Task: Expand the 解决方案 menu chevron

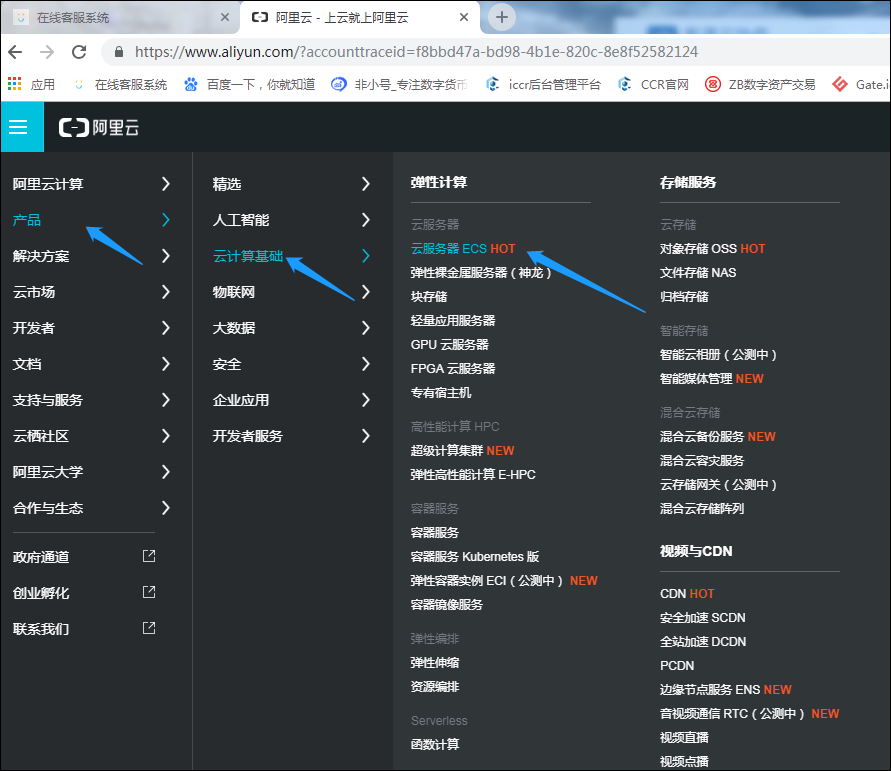Action: [165, 256]
